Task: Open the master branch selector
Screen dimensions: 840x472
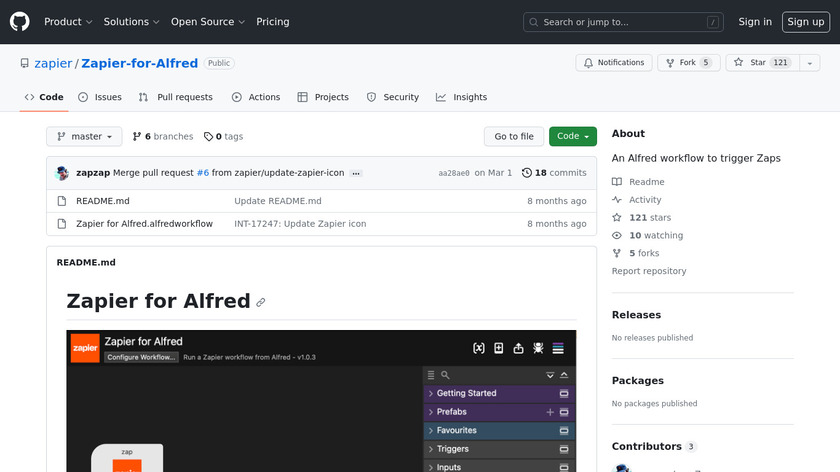Action: 84,137
